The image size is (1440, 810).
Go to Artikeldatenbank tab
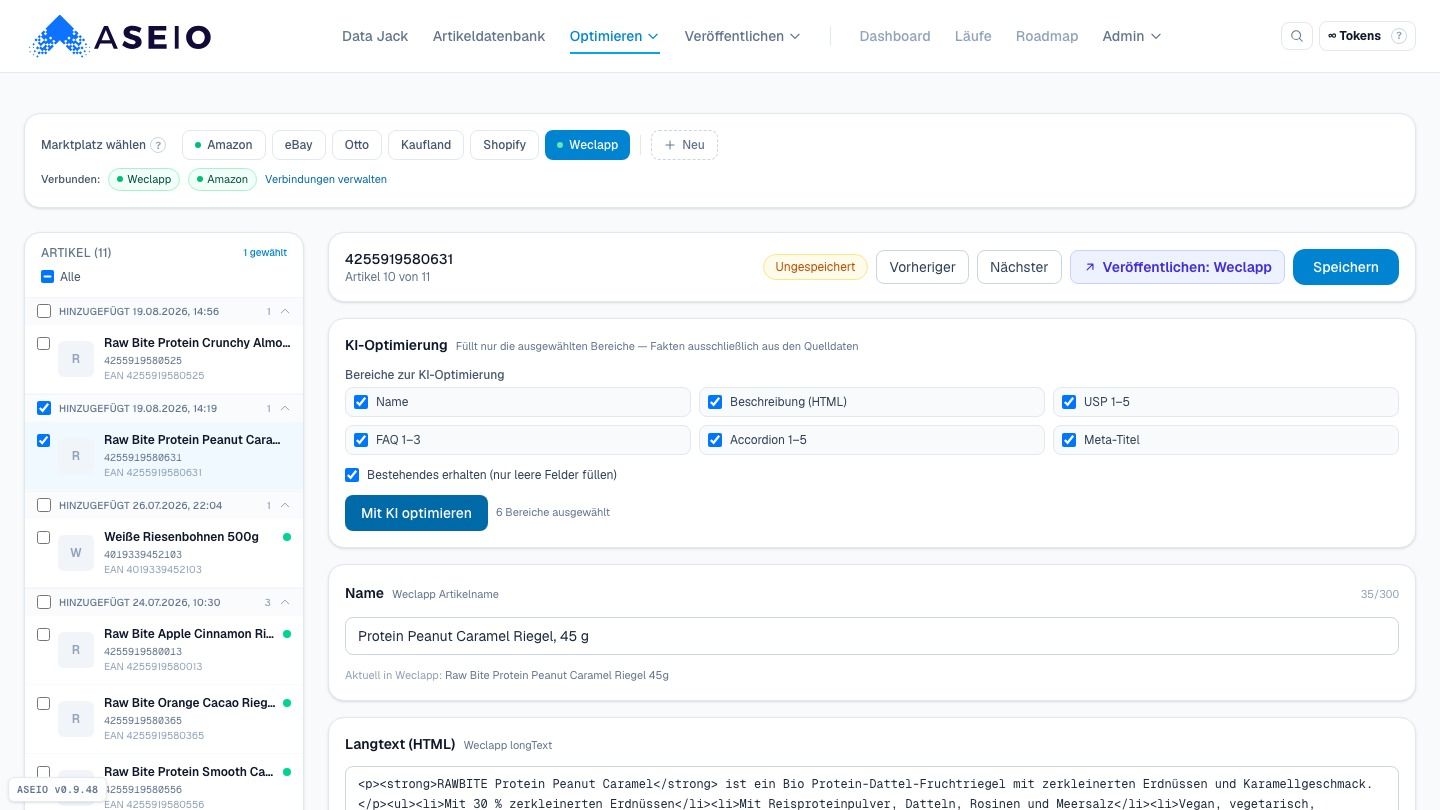coord(489,36)
